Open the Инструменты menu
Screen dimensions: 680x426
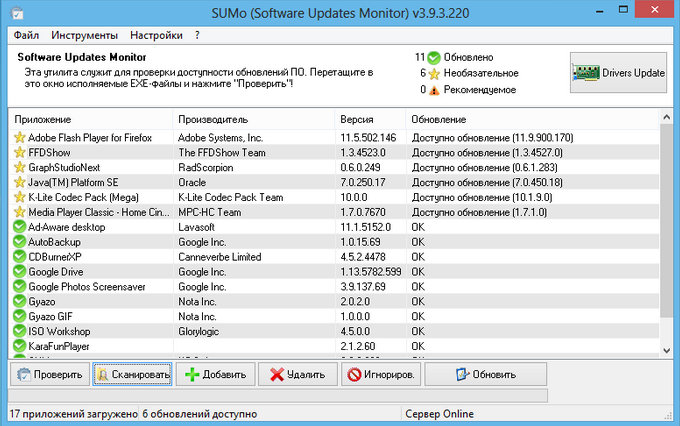84,35
